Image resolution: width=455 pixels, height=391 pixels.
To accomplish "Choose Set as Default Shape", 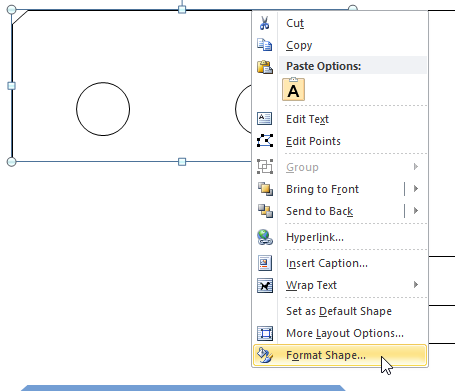I will [340, 311].
